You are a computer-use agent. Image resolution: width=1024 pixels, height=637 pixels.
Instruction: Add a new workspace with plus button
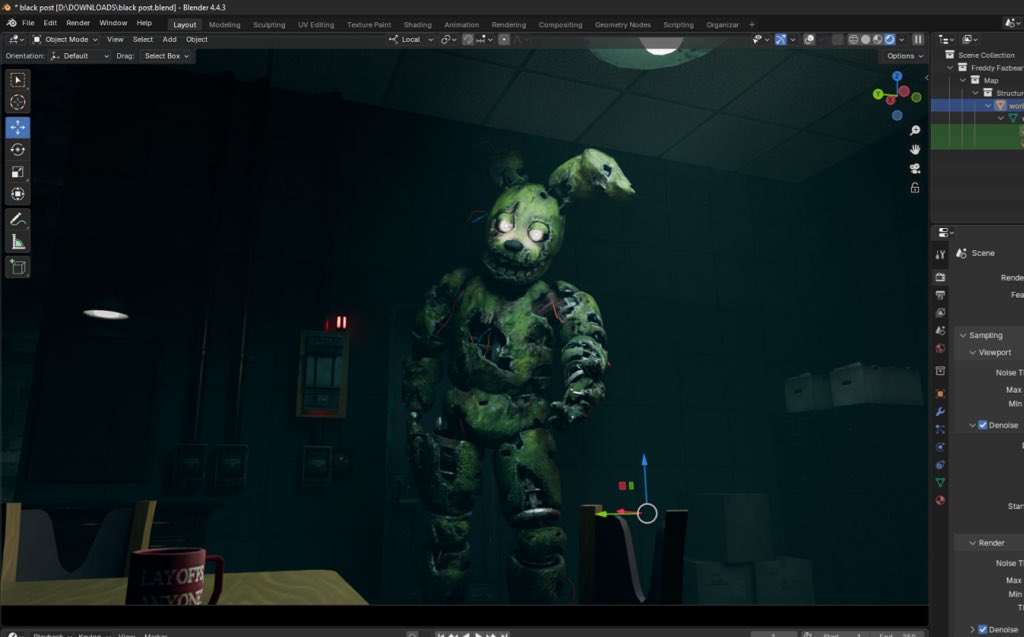(752, 25)
